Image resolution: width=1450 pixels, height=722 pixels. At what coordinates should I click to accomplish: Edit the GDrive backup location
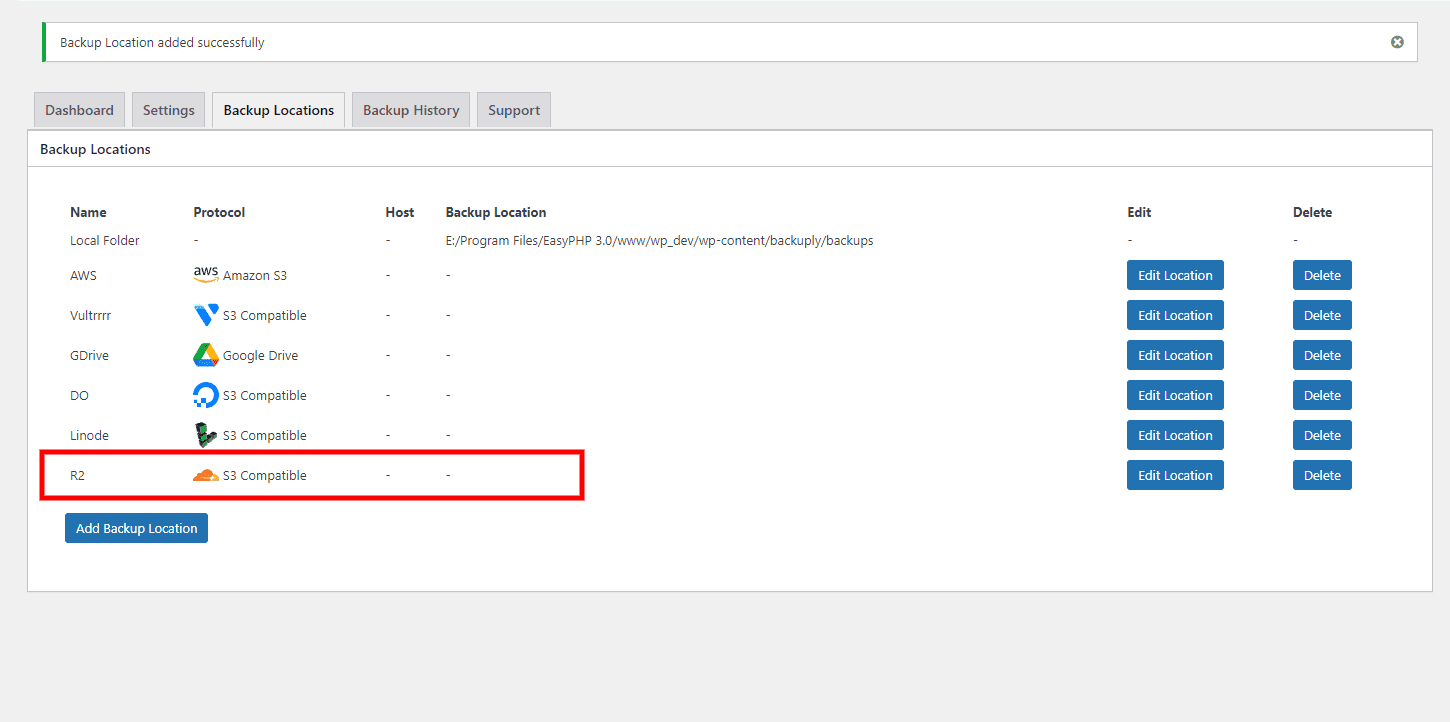click(x=1174, y=354)
